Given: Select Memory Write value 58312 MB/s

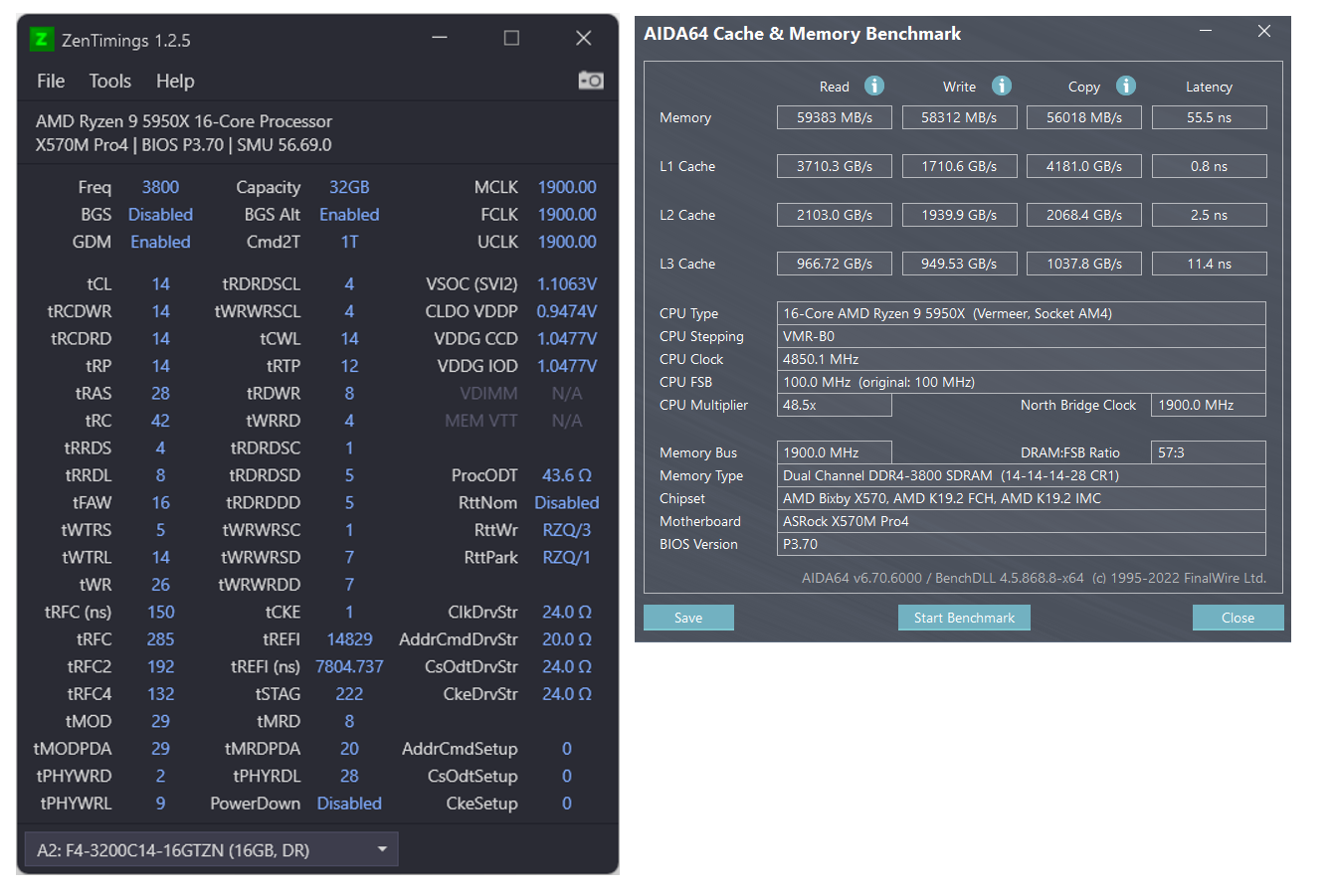Looking at the screenshot, I should click(959, 117).
